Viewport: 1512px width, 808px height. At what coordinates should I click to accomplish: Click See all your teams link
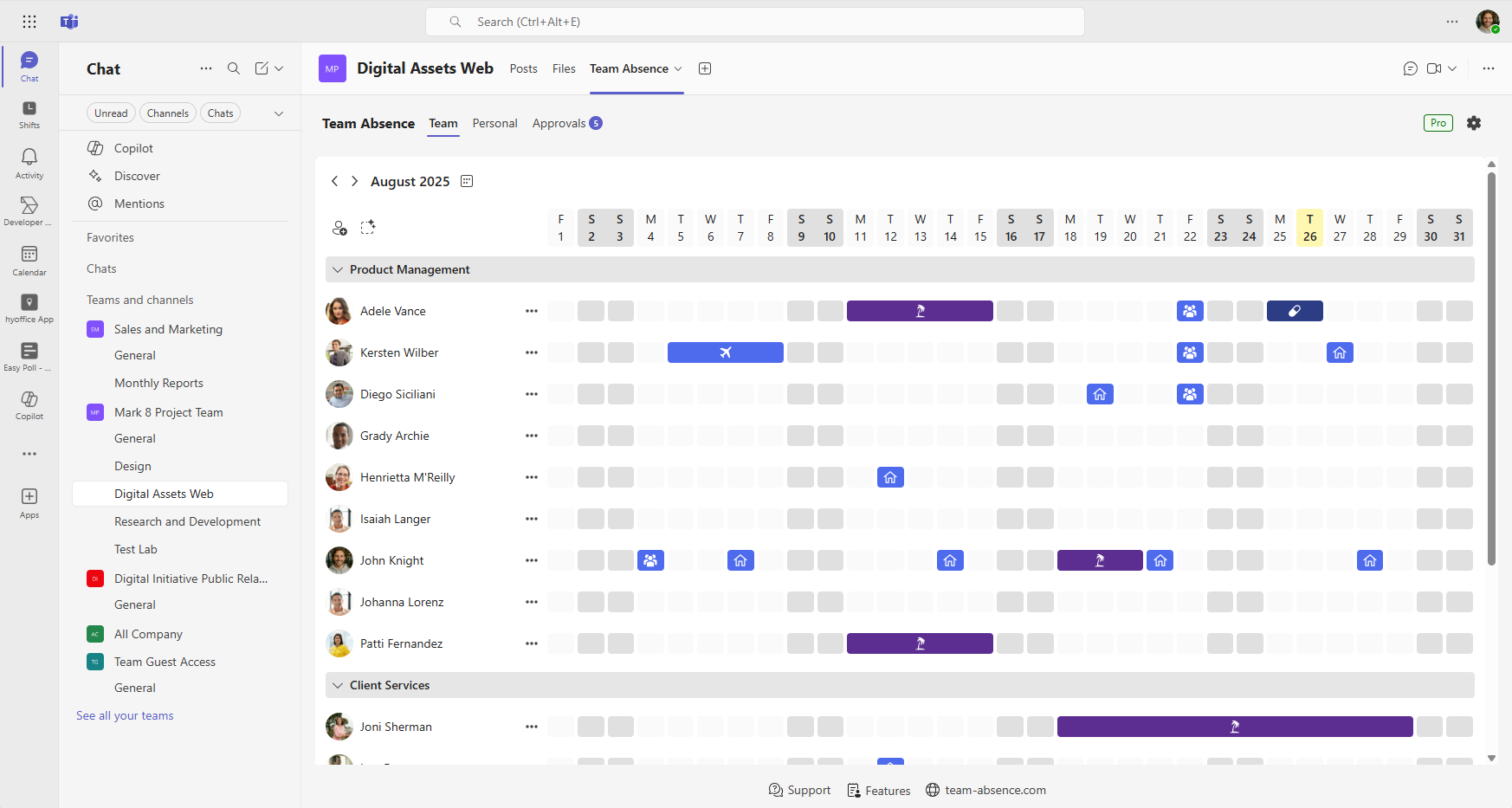click(x=125, y=715)
